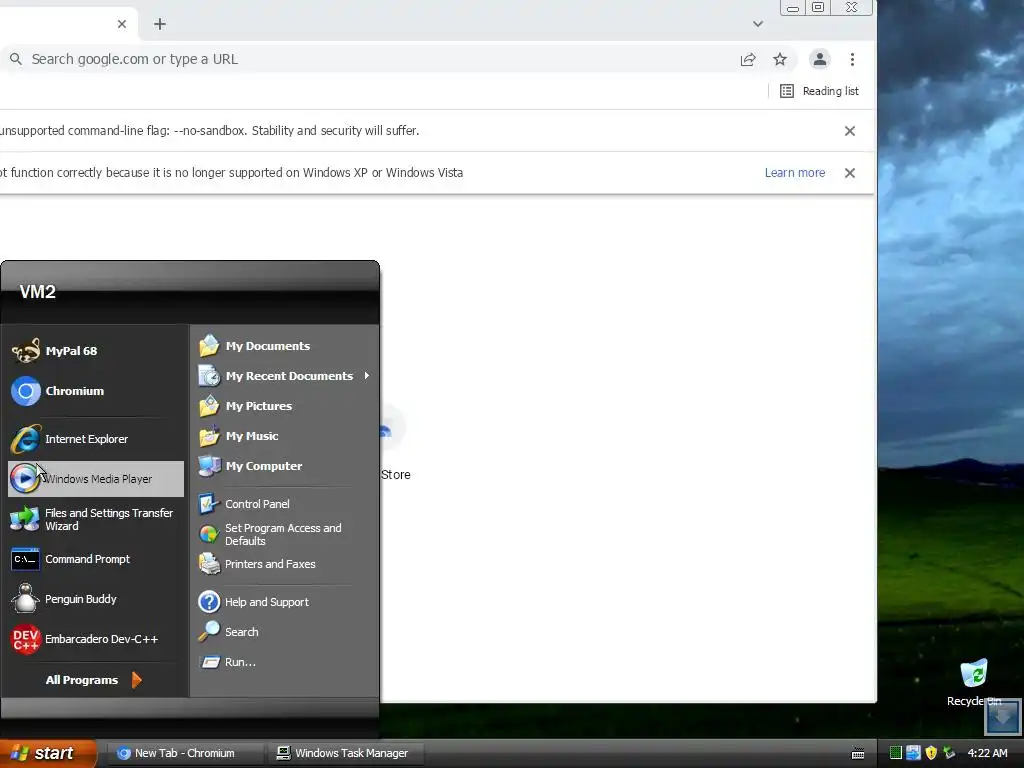Bookmark this tab with the star icon

pyautogui.click(x=780, y=59)
